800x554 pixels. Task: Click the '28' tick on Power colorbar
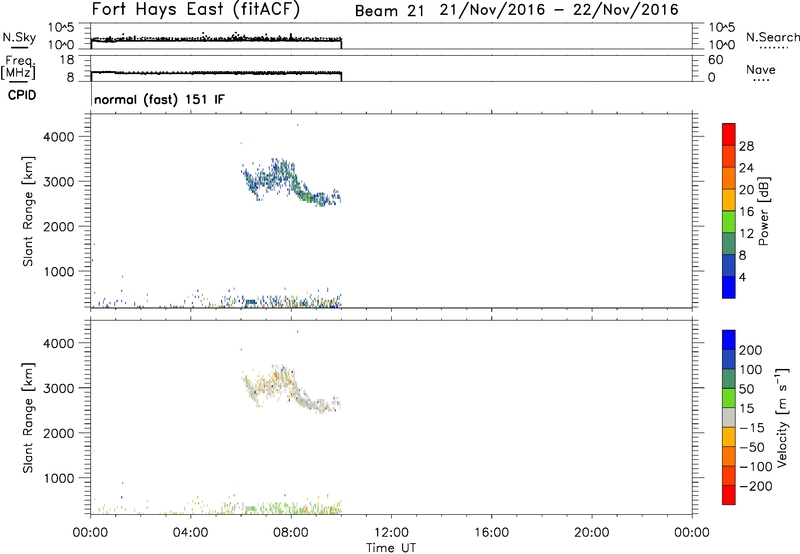(746, 146)
